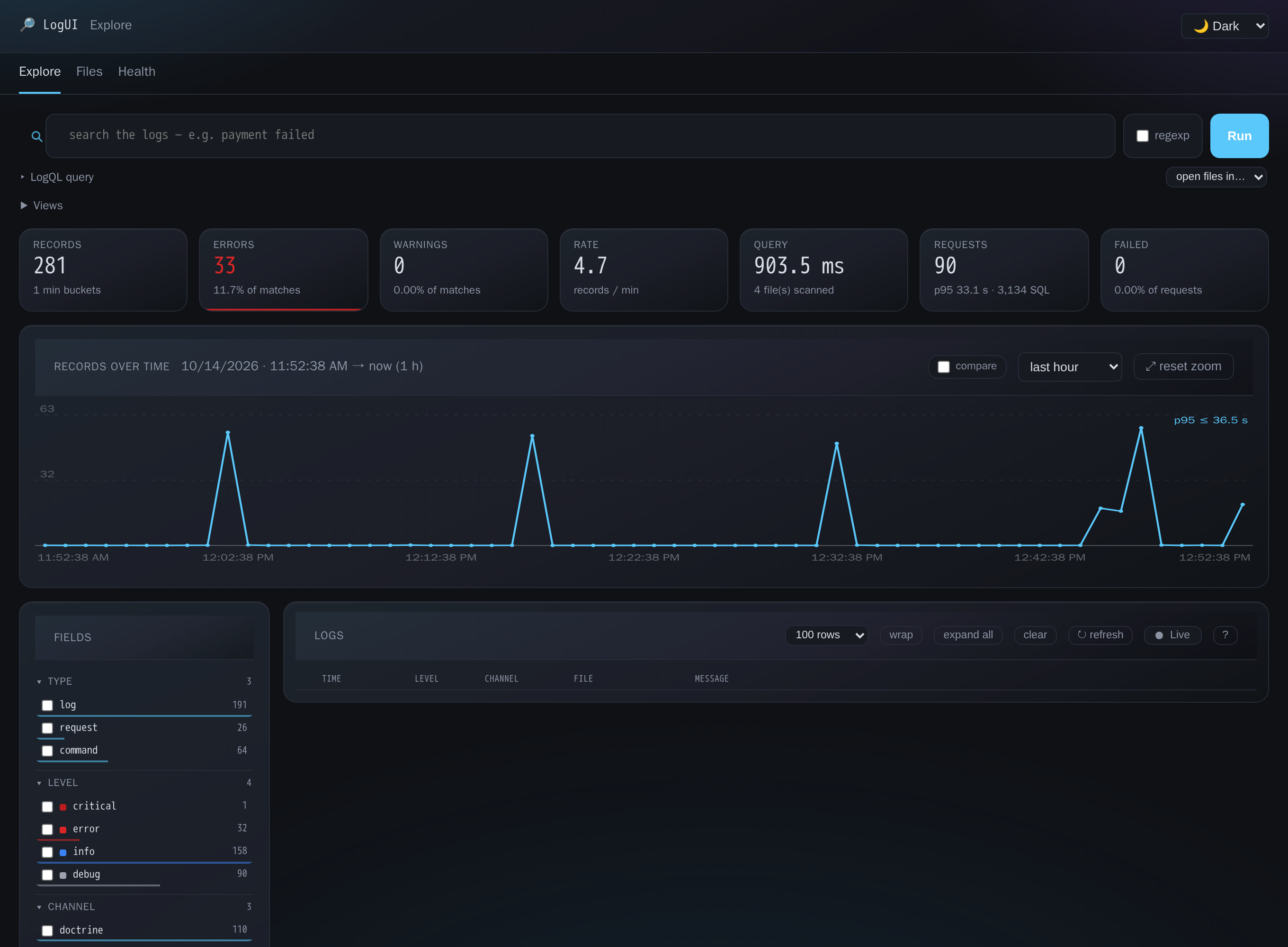Screen dimensions: 1288x947
Task: Click the Run button
Action: coord(1239,136)
